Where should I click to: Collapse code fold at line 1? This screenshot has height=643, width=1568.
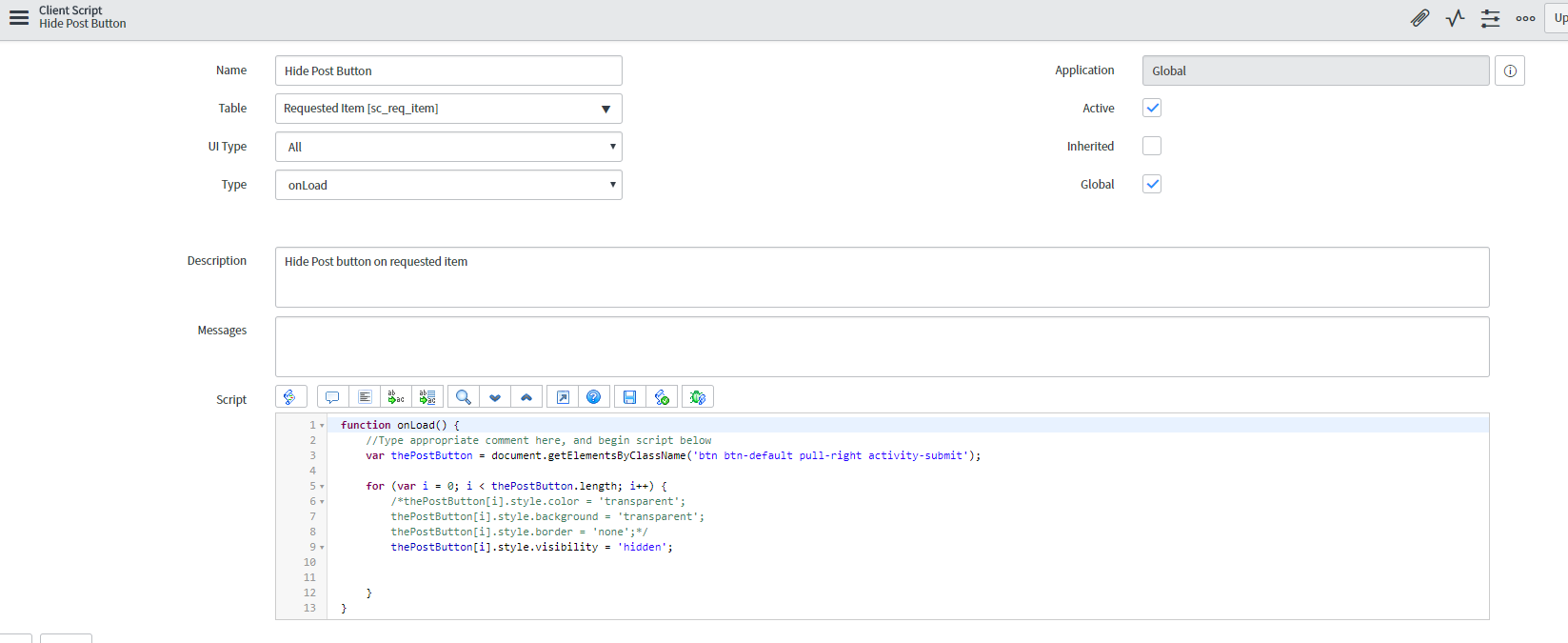(322, 426)
